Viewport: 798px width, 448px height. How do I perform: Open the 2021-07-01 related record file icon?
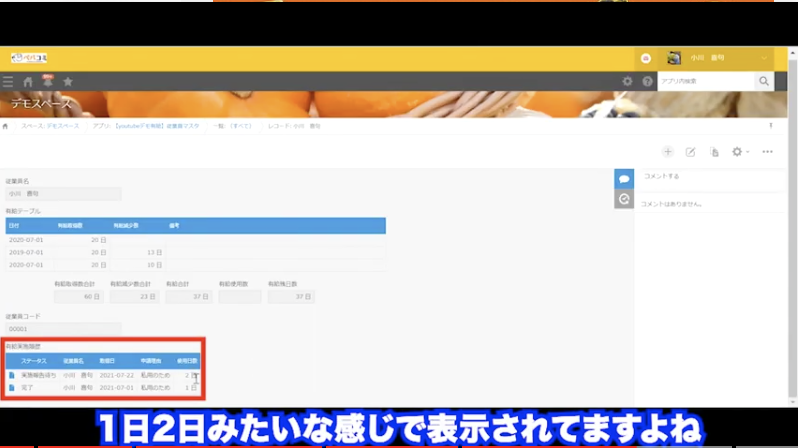[12, 387]
